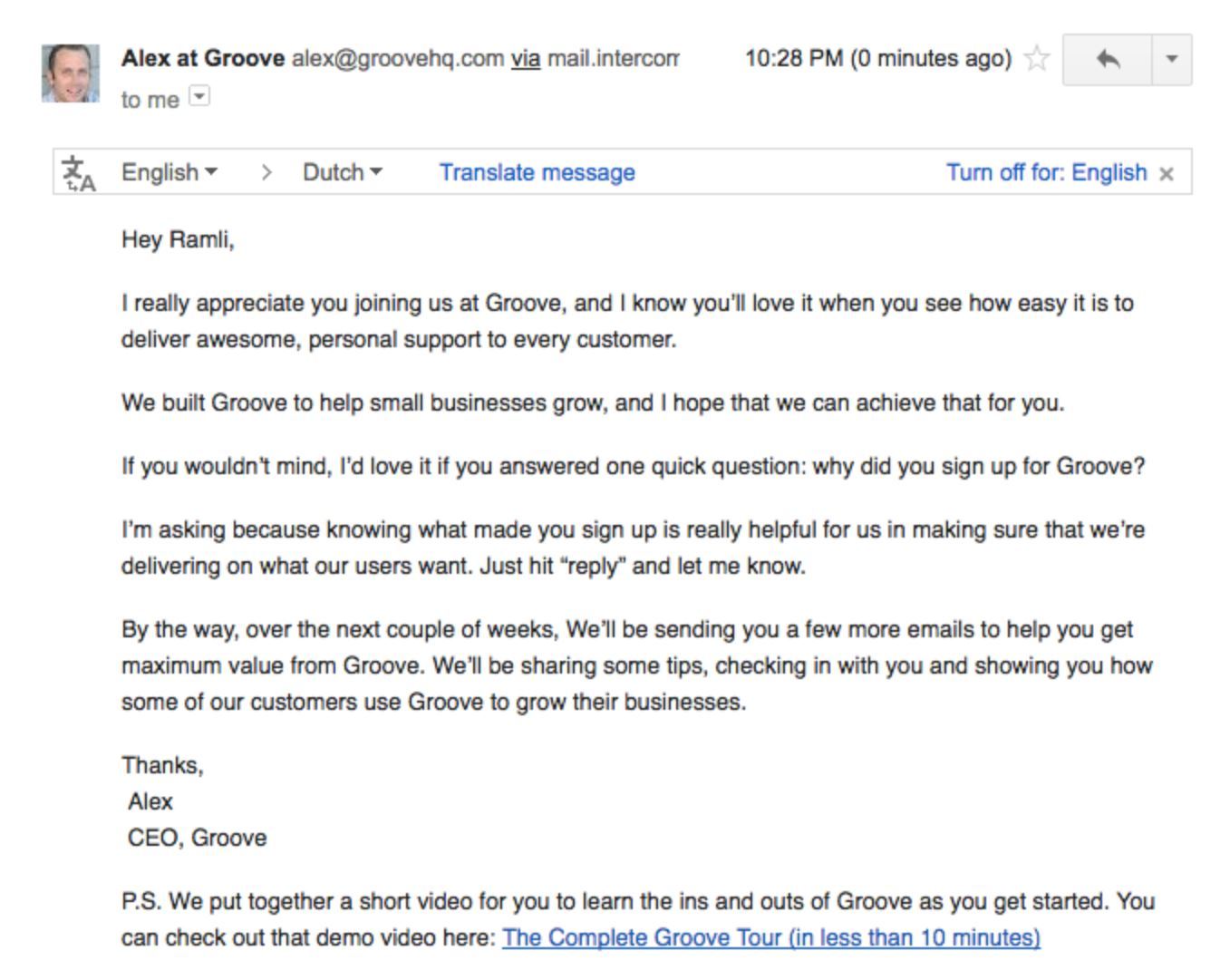The width and height of the screenshot is (1230, 980).
Task: Click the mail.intercom sending domain text
Action: click(614, 59)
